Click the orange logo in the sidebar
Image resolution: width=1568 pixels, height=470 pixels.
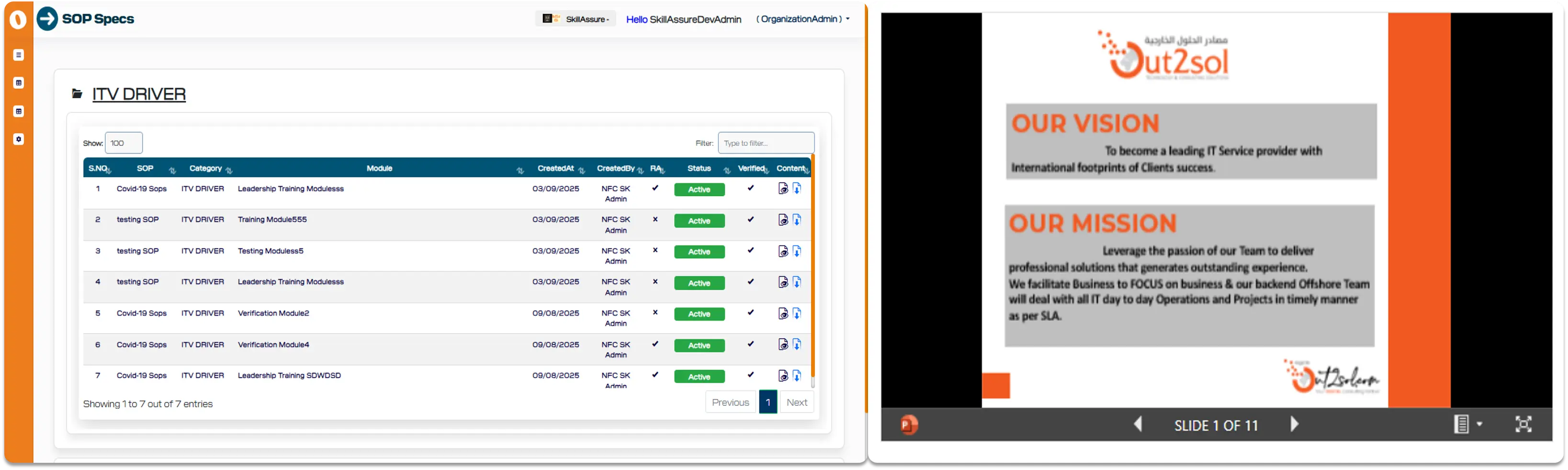pyautogui.click(x=18, y=20)
